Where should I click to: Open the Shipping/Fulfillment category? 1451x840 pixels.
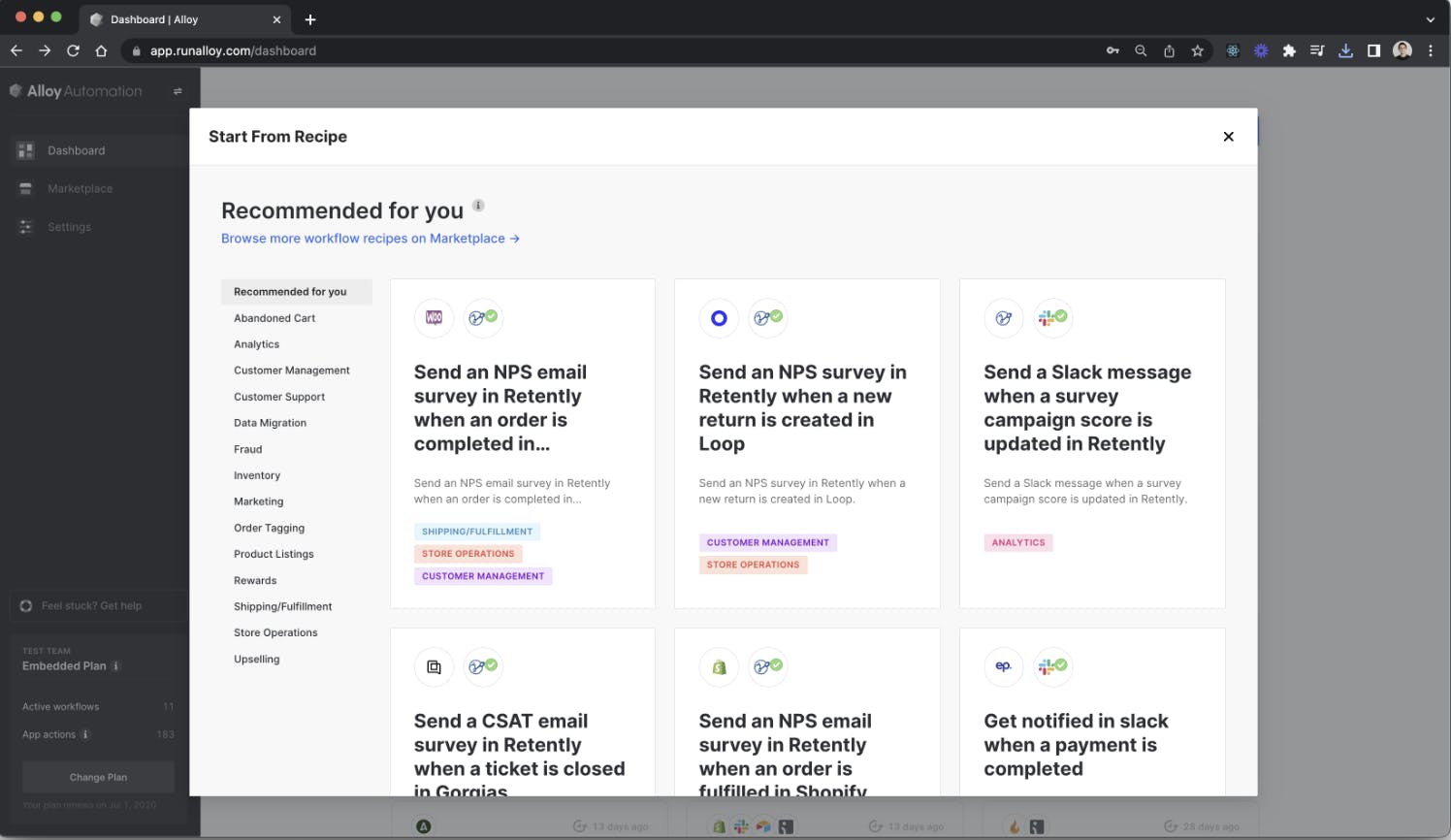click(x=282, y=606)
